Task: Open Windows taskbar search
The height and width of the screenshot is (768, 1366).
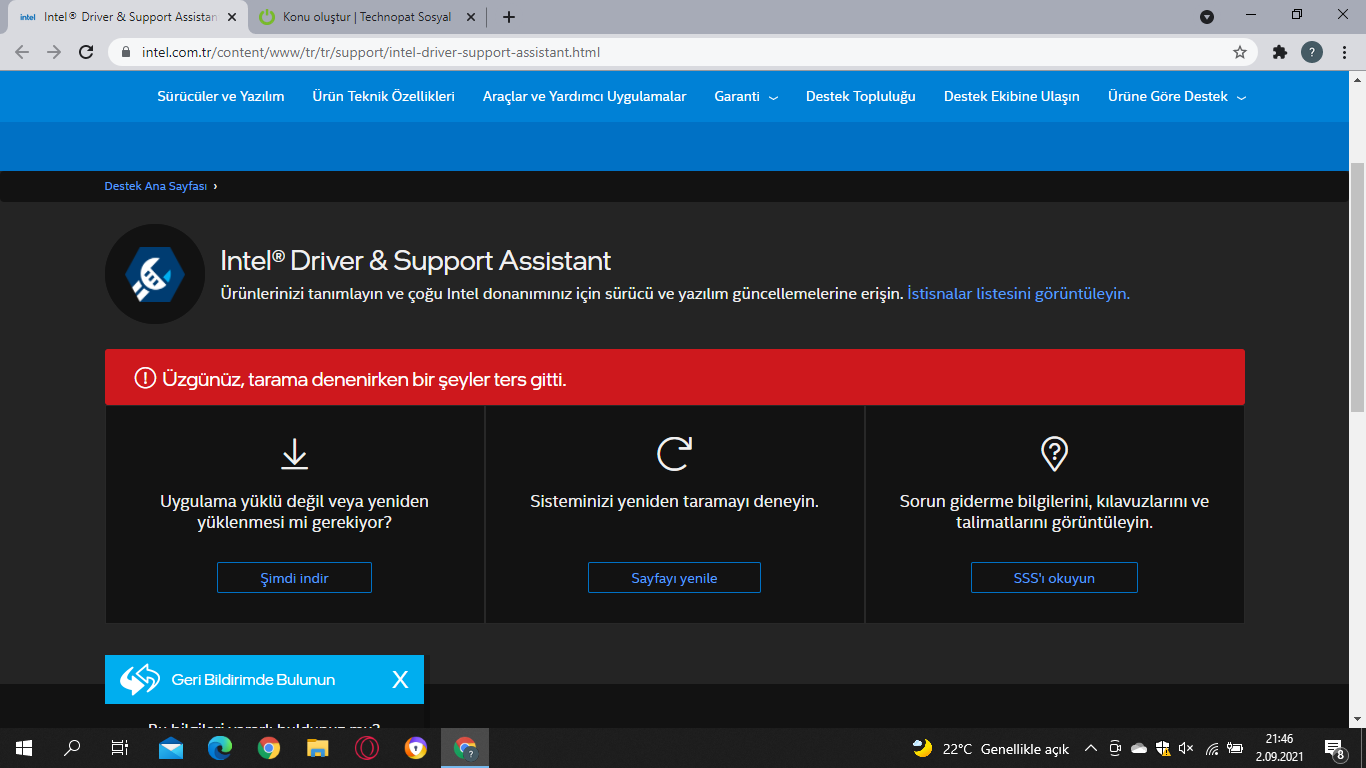Action: pyautogui.click(x=72, y=748)
